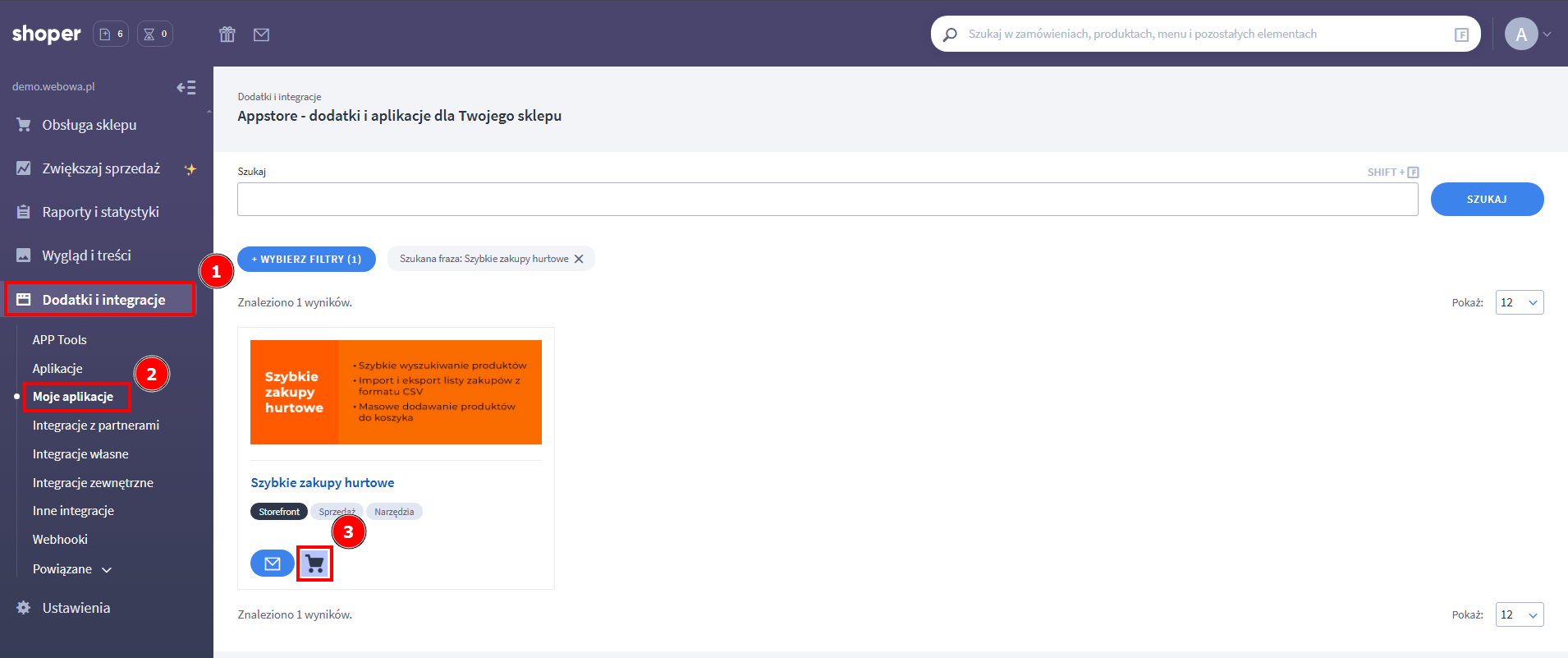This screenshot has height=658, width=1568.
Task: Open the bottom Pokaż results-per-page dropdown
Action: [1519, 614]
